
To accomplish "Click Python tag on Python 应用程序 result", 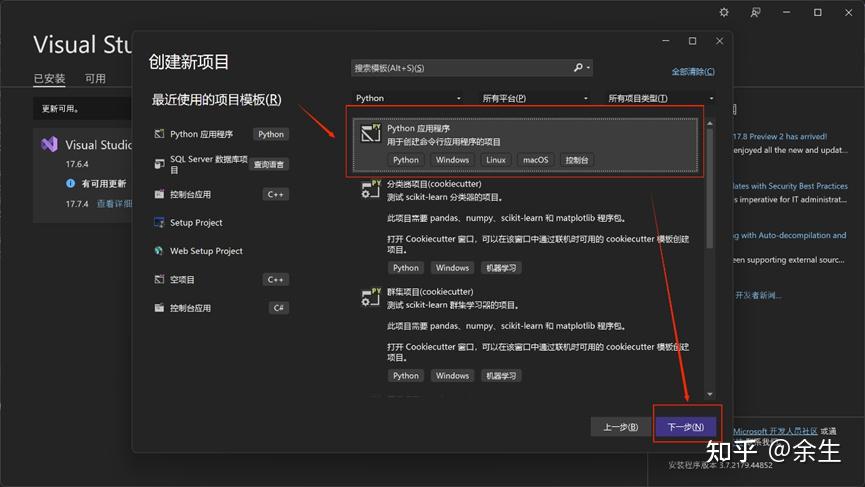I will tap(405, 160).
